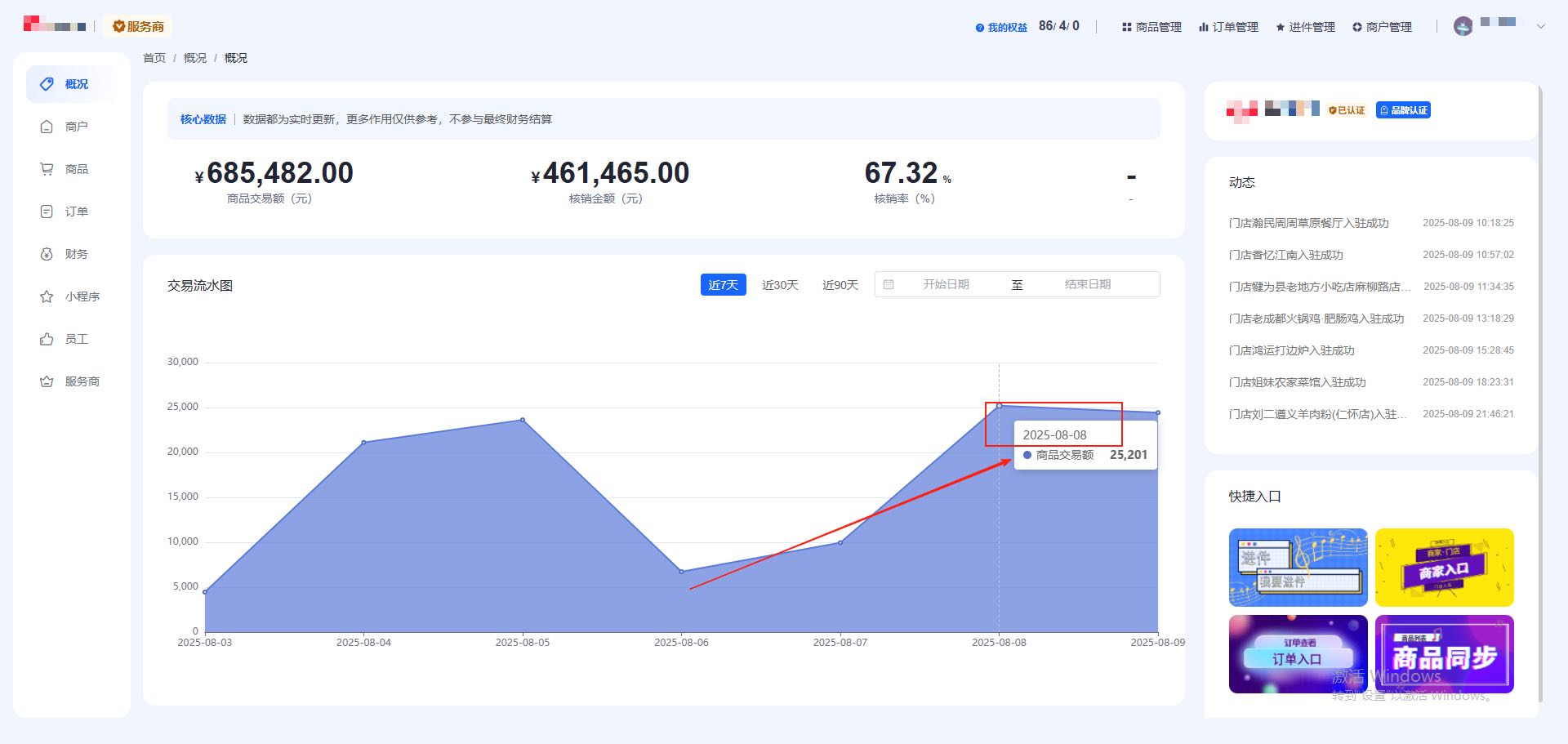The image size is (1568, 744).
Task: Click the calendar icon in date range field
Action: click(889, 284)
